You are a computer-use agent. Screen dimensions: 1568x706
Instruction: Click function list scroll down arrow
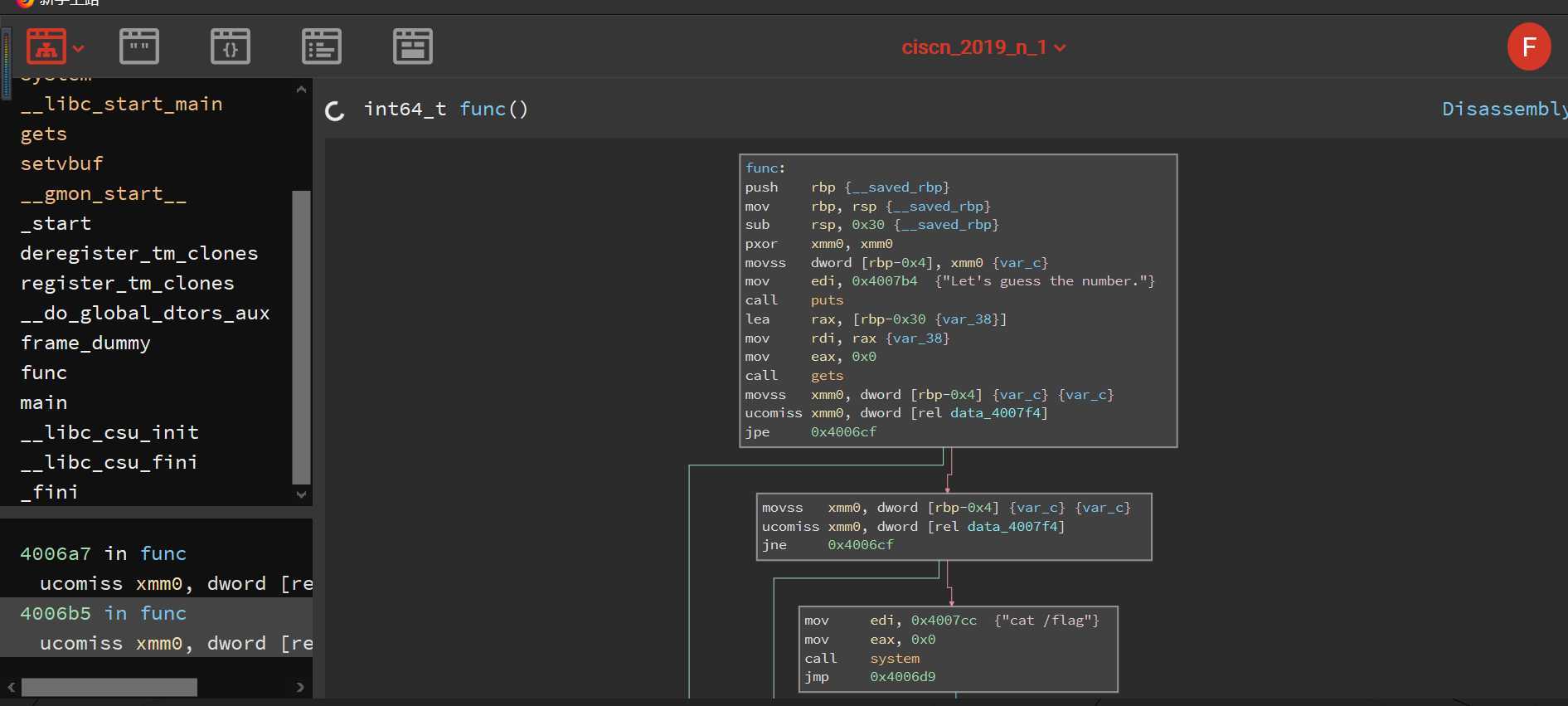click(301, 494)
